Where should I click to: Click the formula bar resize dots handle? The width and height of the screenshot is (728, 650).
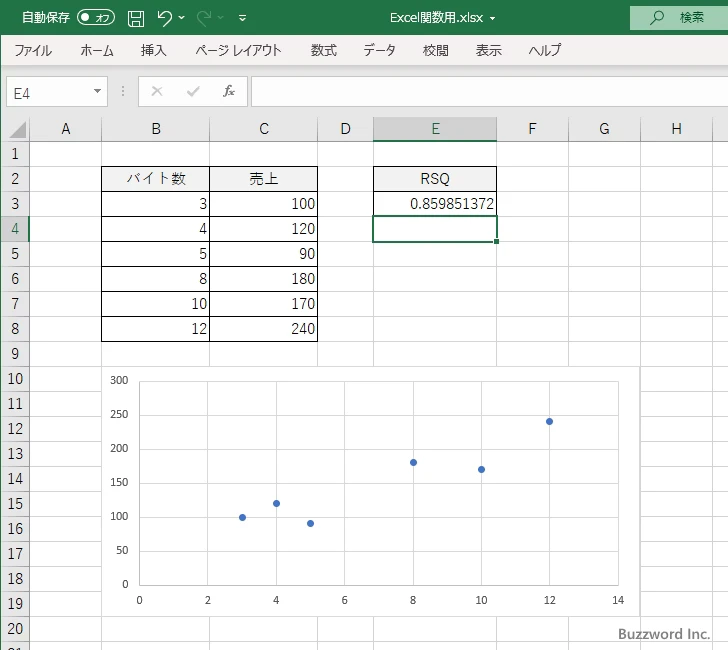tap(123, 91)
